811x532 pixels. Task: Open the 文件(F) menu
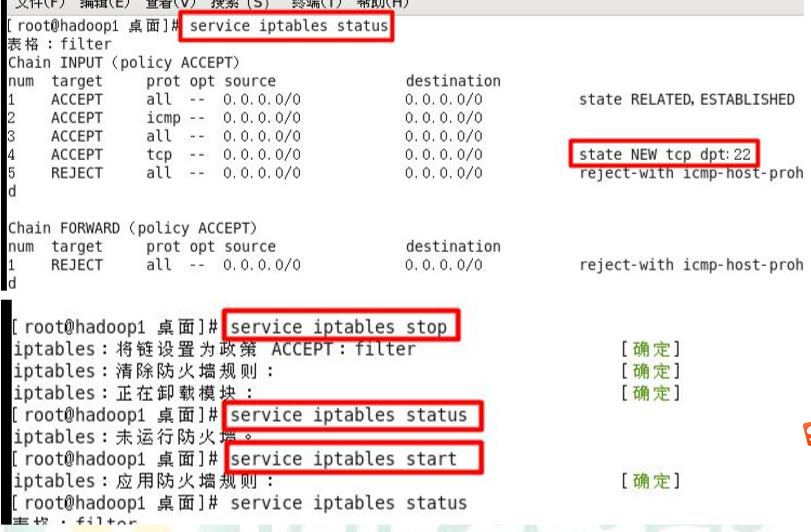point(39,4)
